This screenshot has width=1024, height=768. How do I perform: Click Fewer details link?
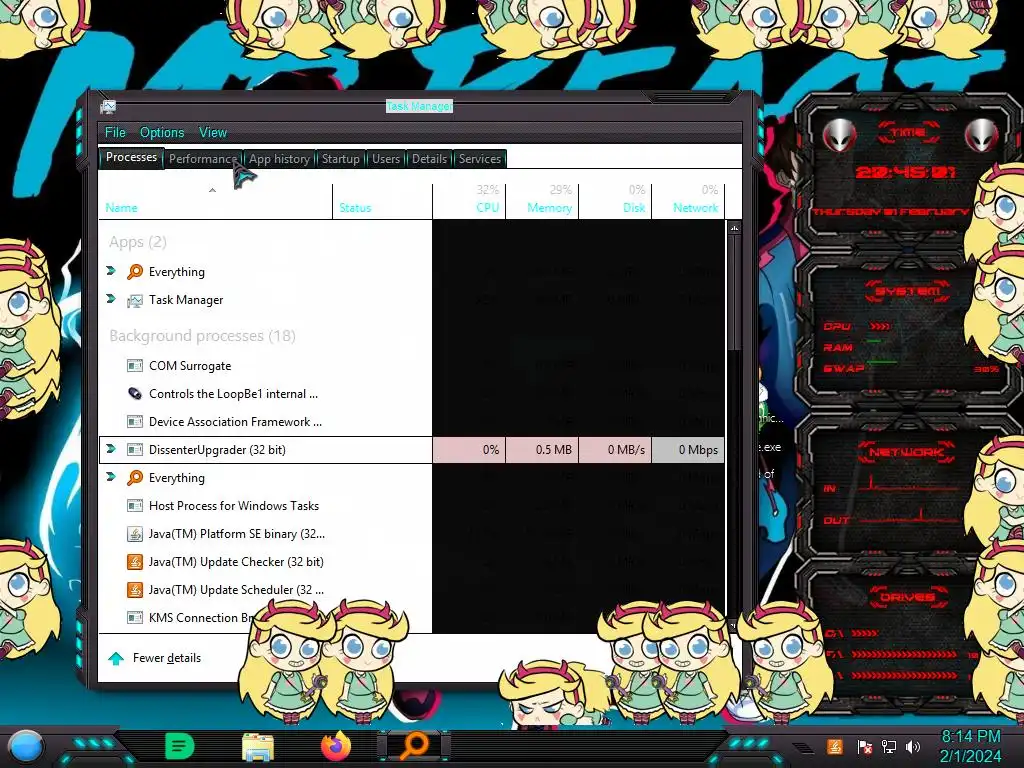167,658
